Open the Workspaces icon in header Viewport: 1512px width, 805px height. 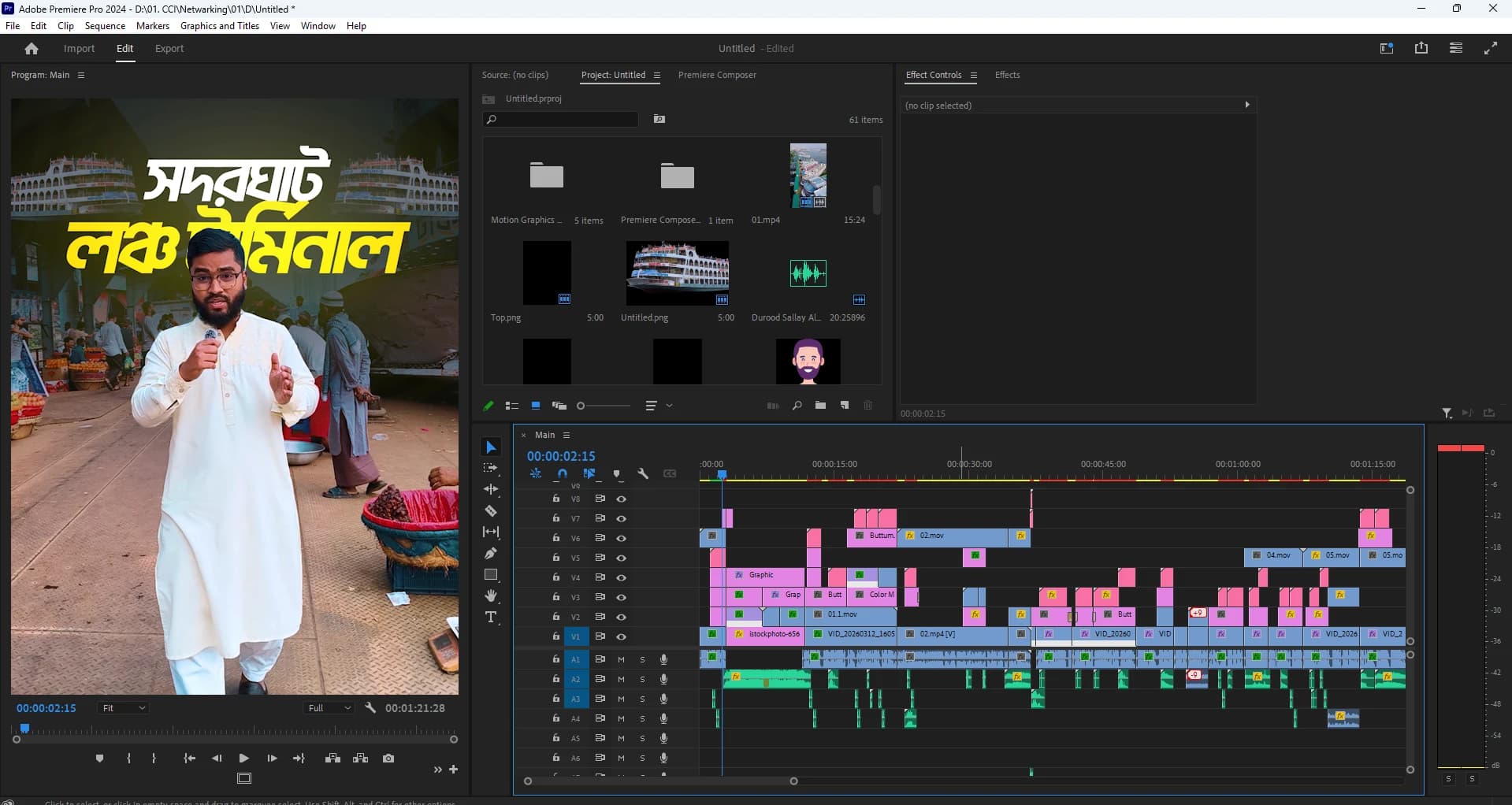pyautogui.click(x=1387, y=49)
